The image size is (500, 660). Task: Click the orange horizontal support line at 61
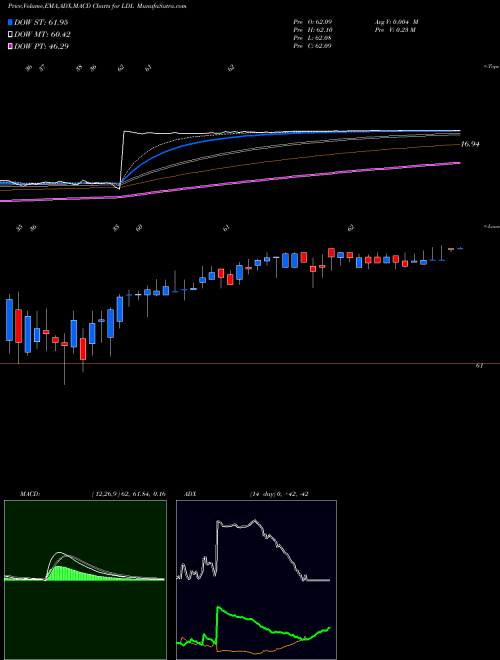point(250,363)
